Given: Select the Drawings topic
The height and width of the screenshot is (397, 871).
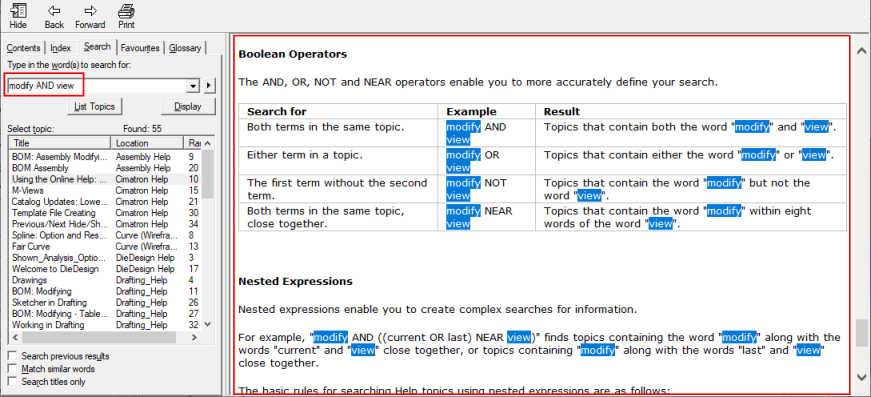Looking at the screenshot, I should (106, 280).
